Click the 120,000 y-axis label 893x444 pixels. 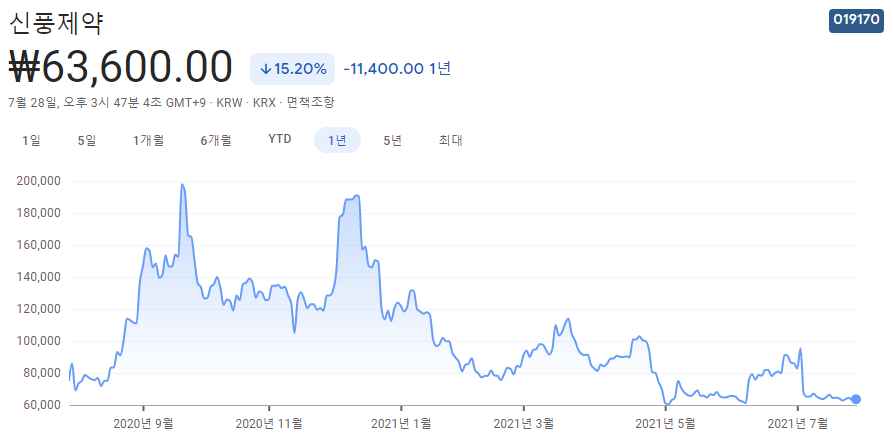40,309
